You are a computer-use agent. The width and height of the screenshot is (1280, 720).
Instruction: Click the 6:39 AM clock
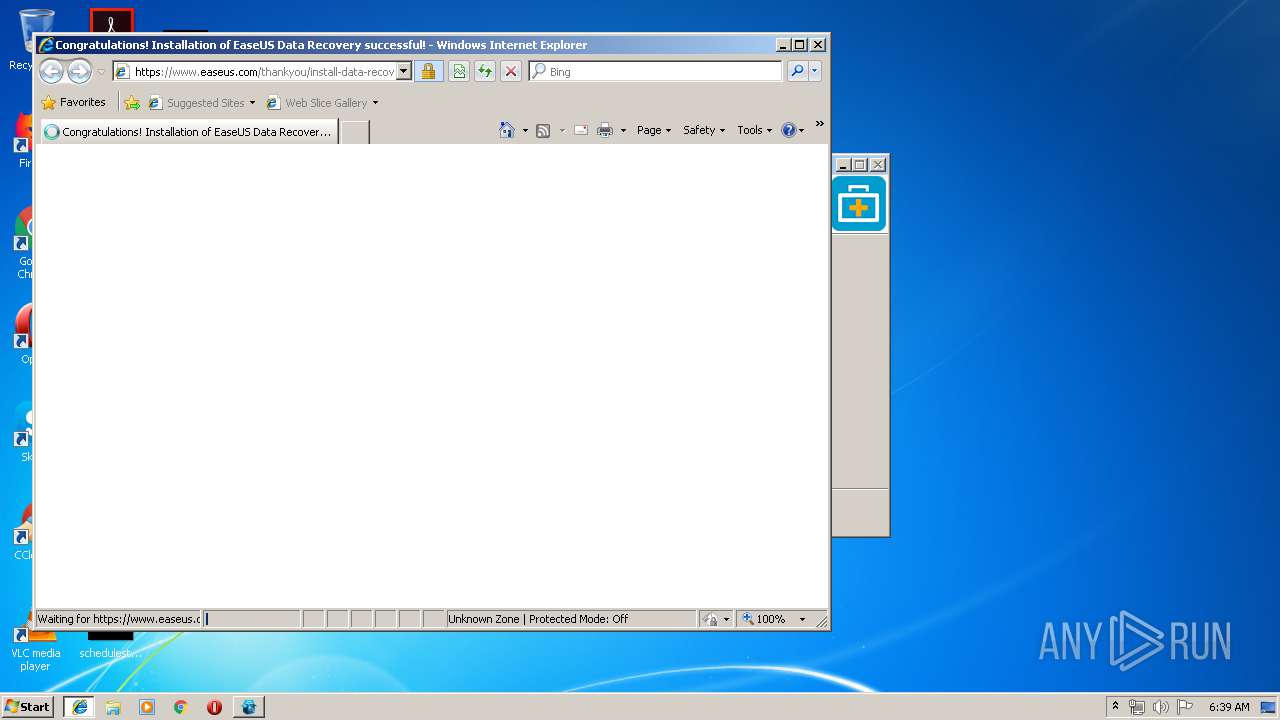(1229, 707)
